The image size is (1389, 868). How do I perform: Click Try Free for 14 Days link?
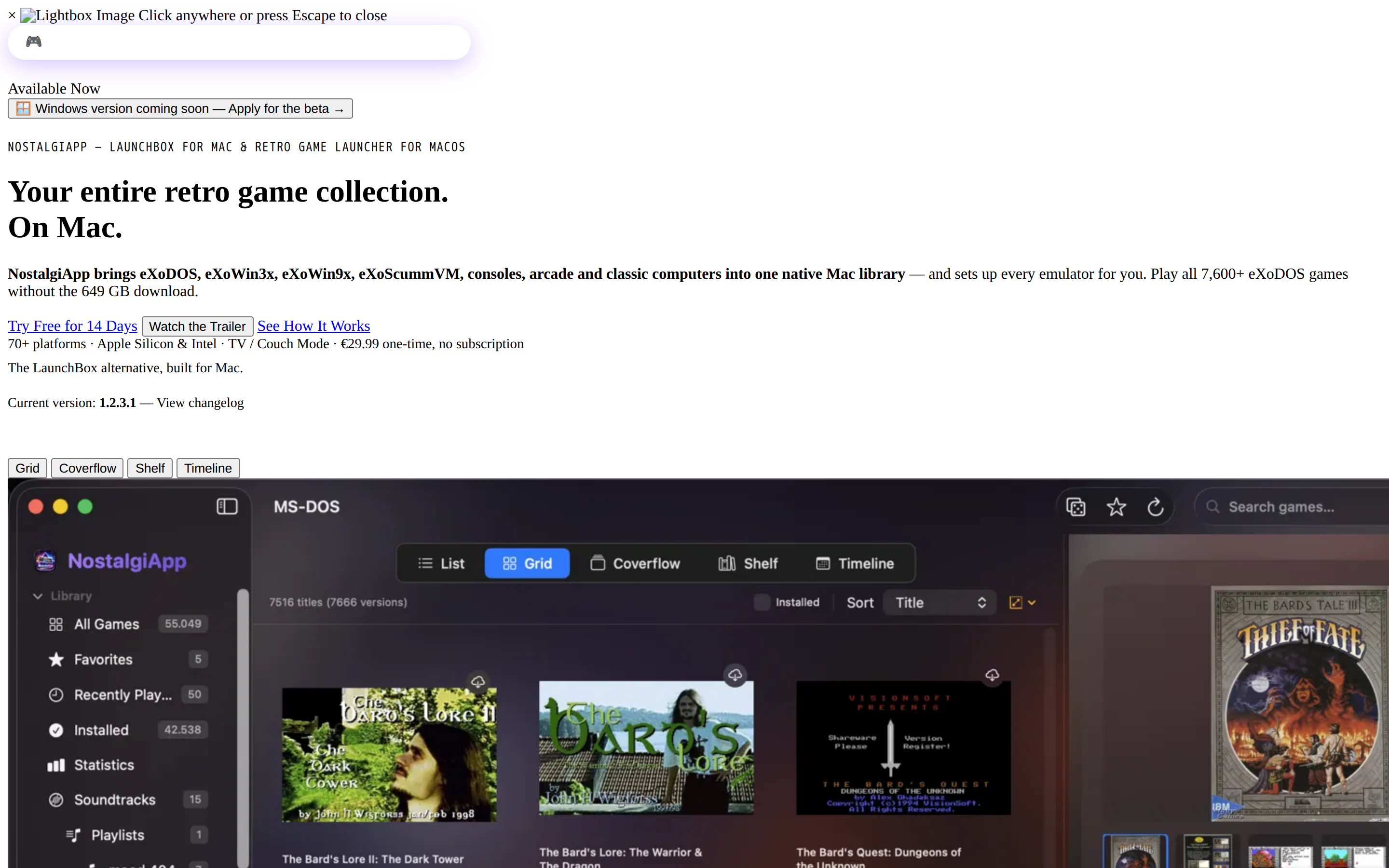pyautogui.click(x=72, y=325)
